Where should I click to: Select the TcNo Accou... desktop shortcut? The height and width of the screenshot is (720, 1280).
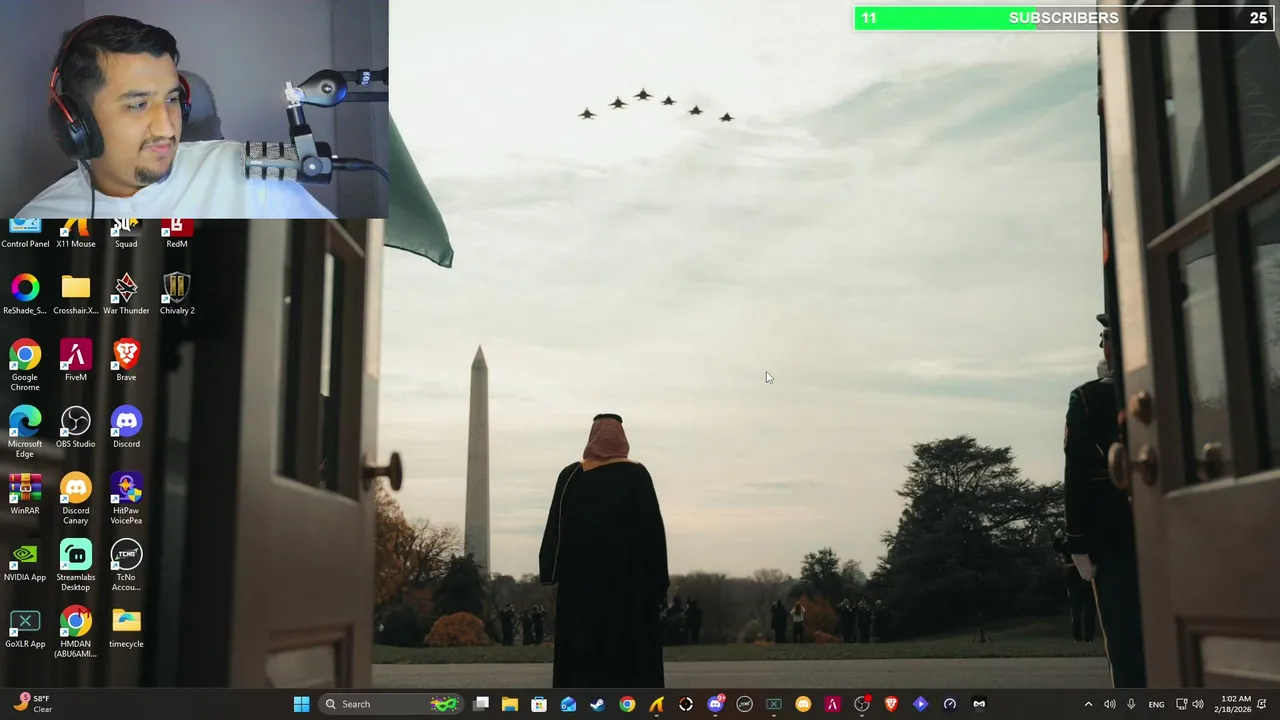coord(126,567)
